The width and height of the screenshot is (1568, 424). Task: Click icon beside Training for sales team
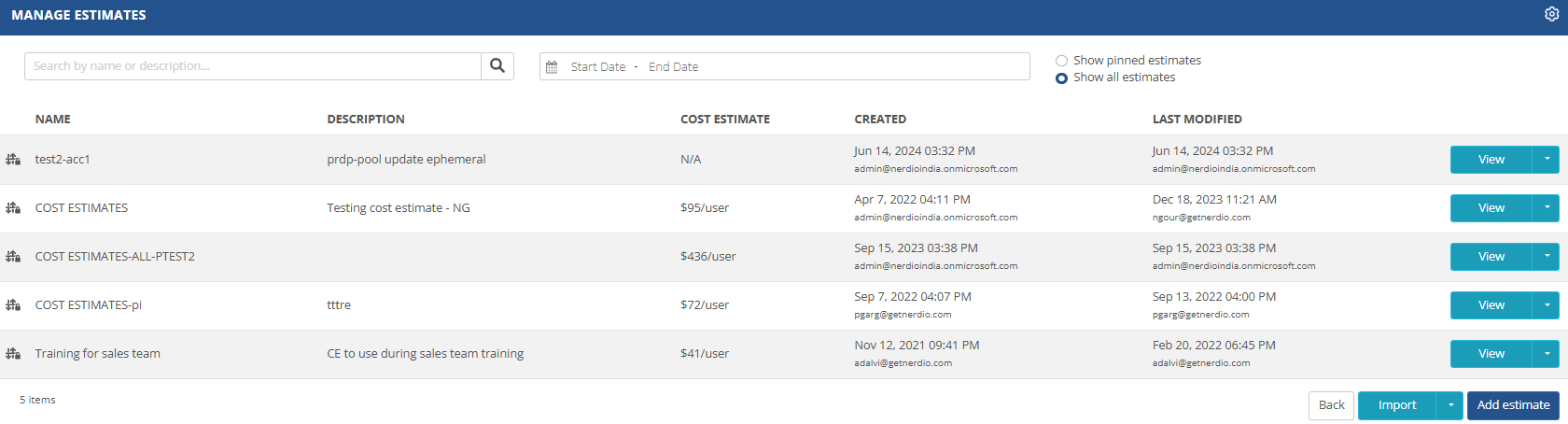coord(13,354)
